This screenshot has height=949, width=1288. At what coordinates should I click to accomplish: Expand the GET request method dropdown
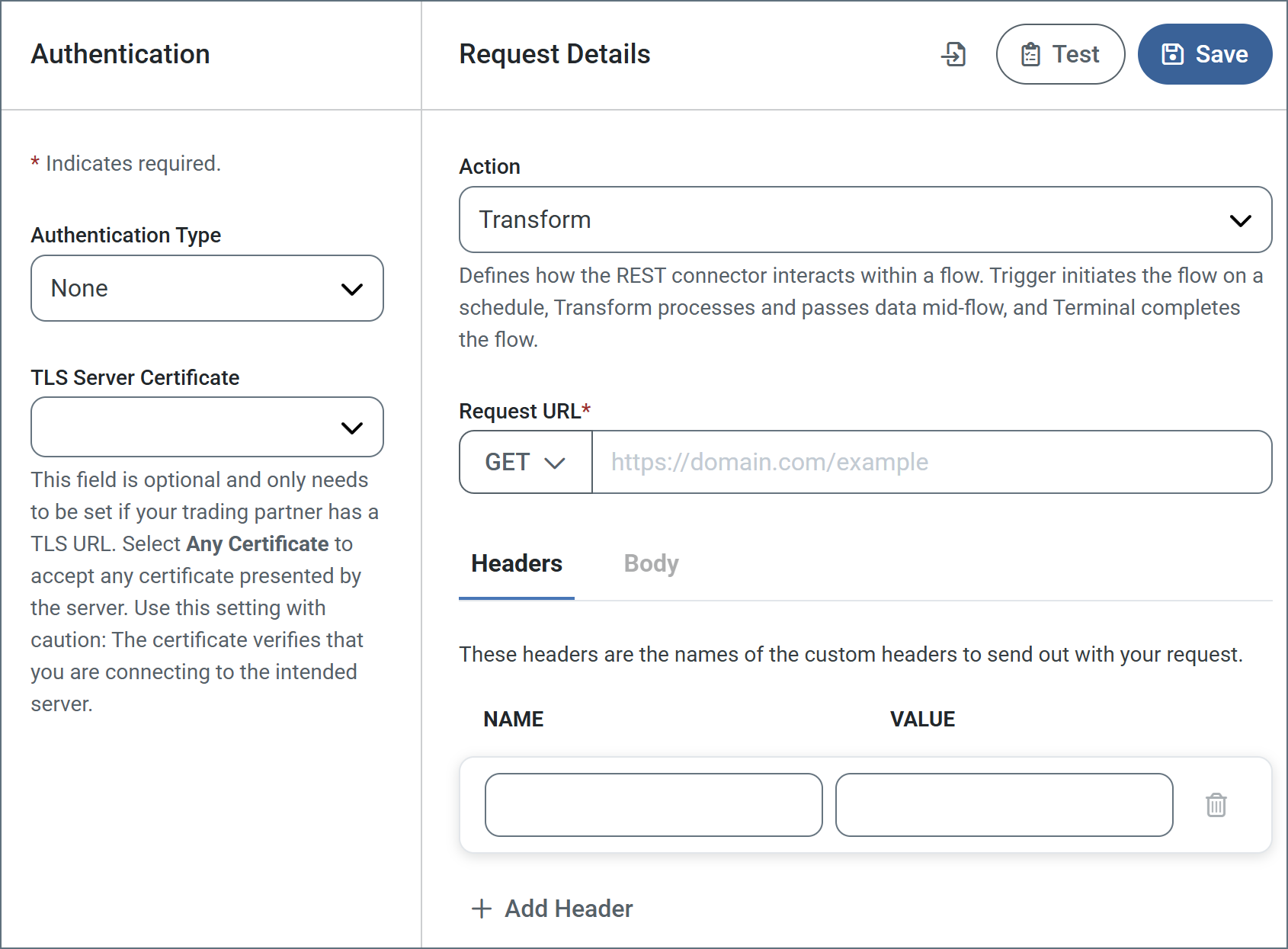(525, 462)
